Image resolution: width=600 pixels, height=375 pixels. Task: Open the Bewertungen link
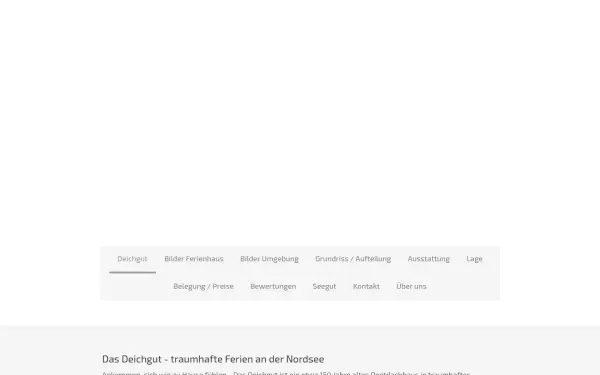pyautogui.click(x=273, y=287)
